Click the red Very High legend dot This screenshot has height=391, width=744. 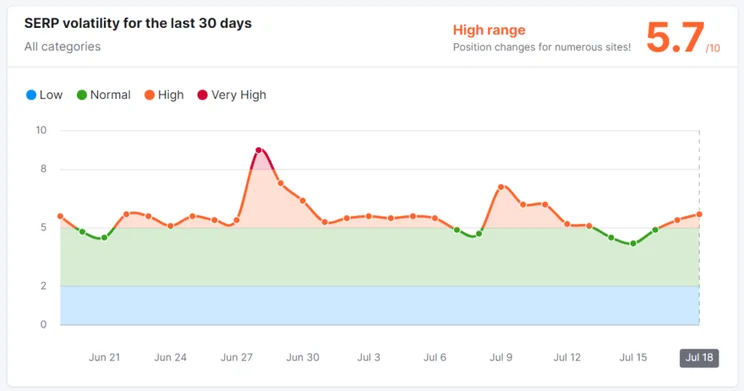[203, 95]
